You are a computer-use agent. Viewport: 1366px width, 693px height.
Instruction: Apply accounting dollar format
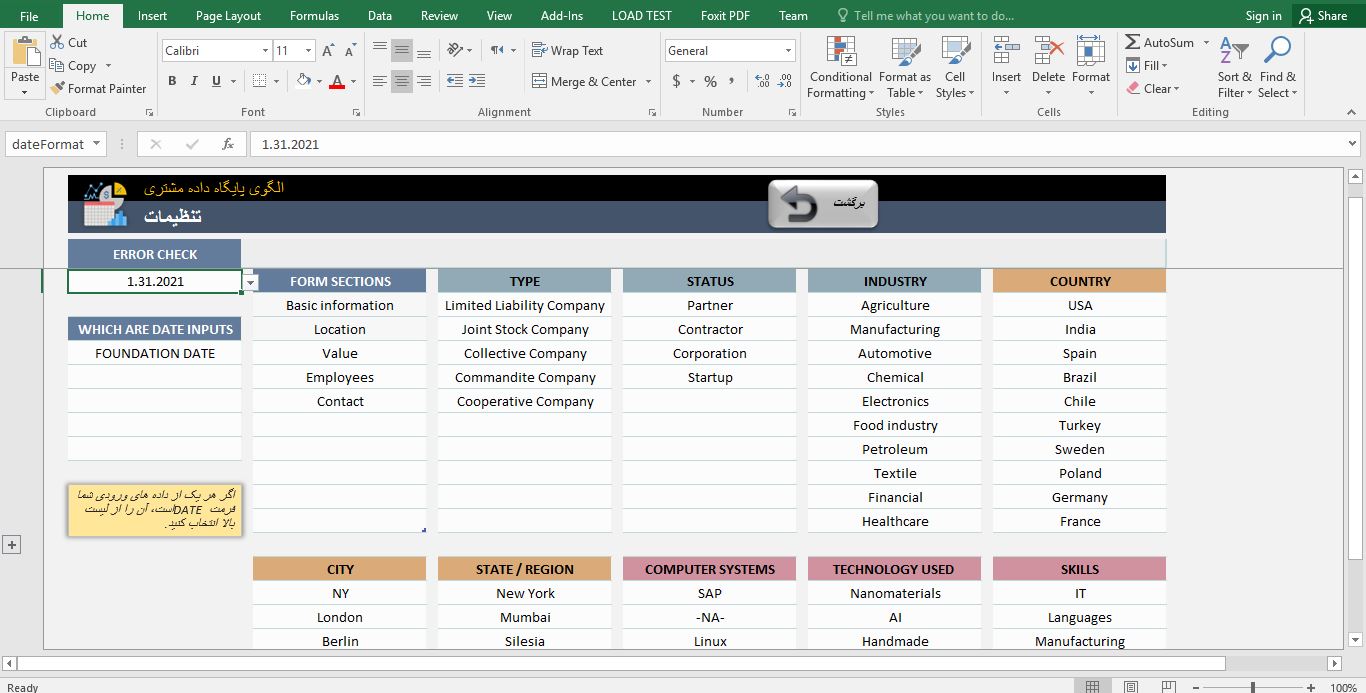point(677,81)
